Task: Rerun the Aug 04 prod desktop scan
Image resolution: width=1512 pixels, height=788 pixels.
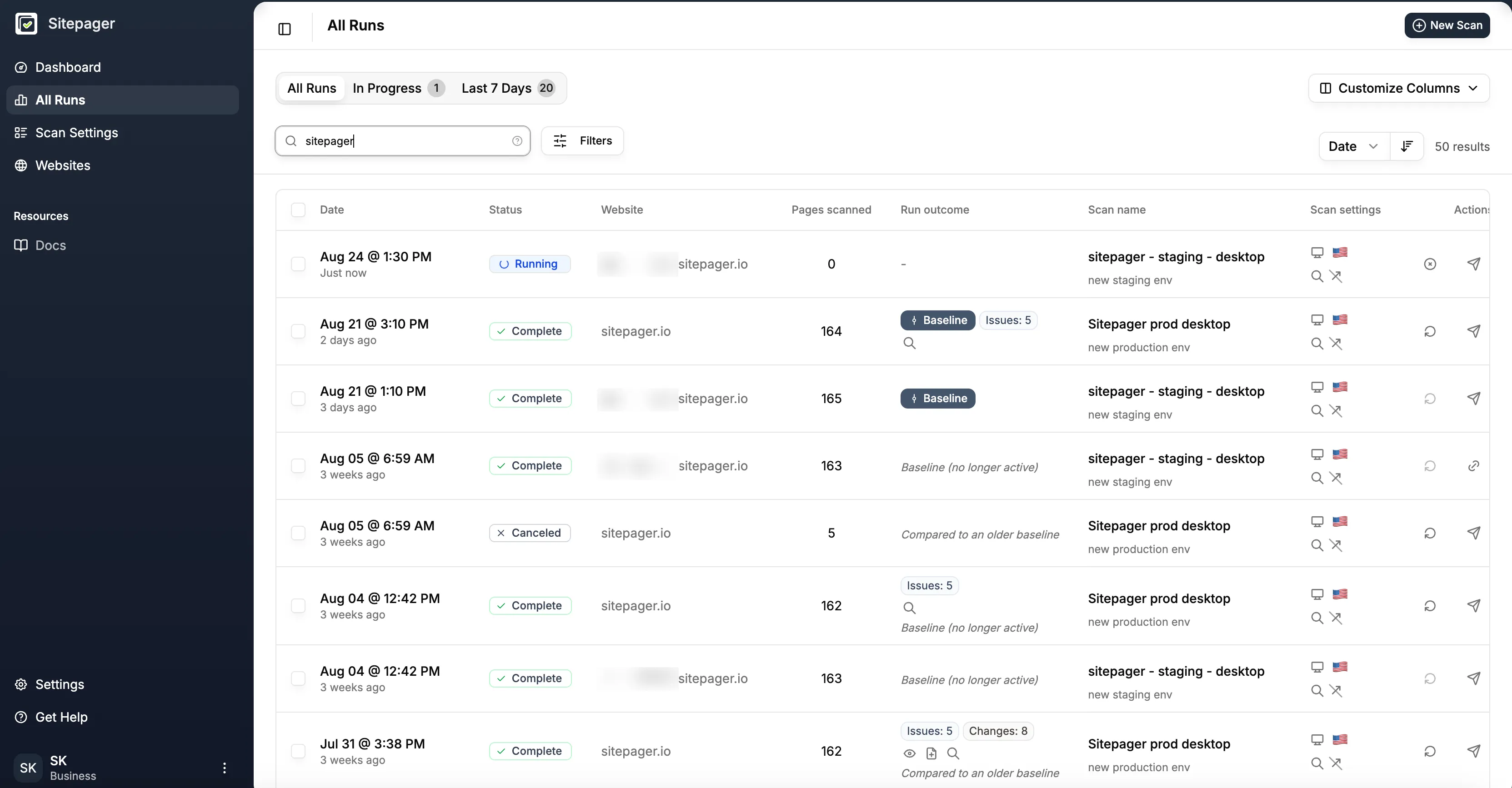Action: [1431, 605]
